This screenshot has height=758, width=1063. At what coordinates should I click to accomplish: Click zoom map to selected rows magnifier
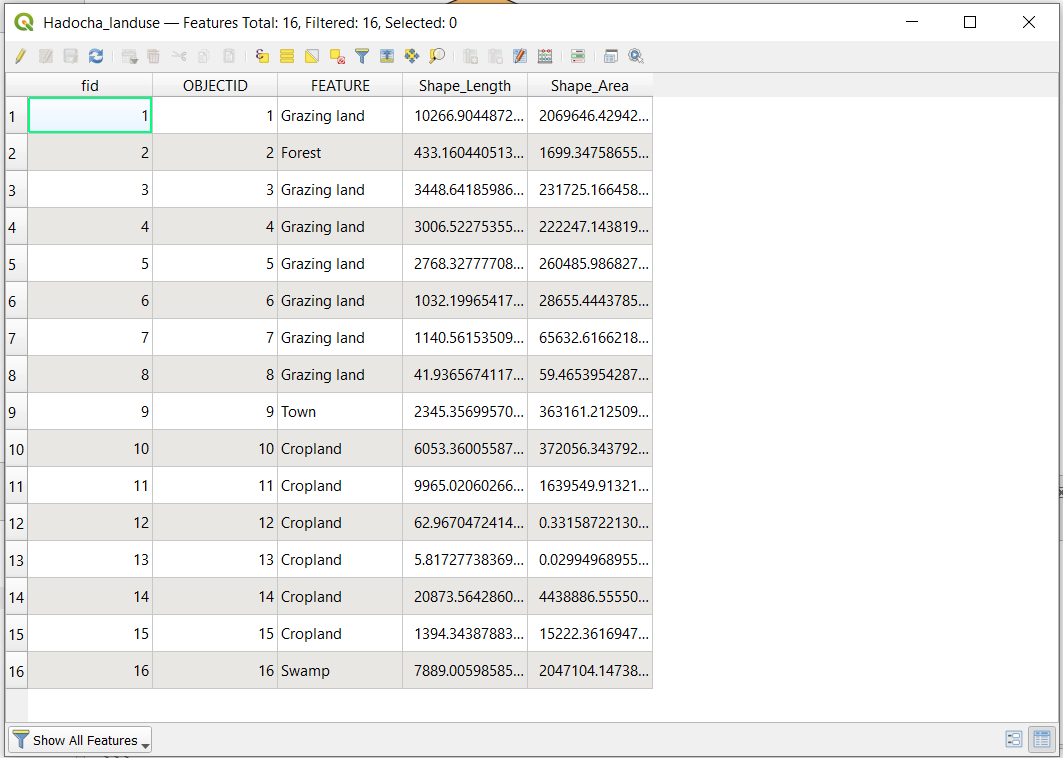pyautogui.click(x=437, y=56)
